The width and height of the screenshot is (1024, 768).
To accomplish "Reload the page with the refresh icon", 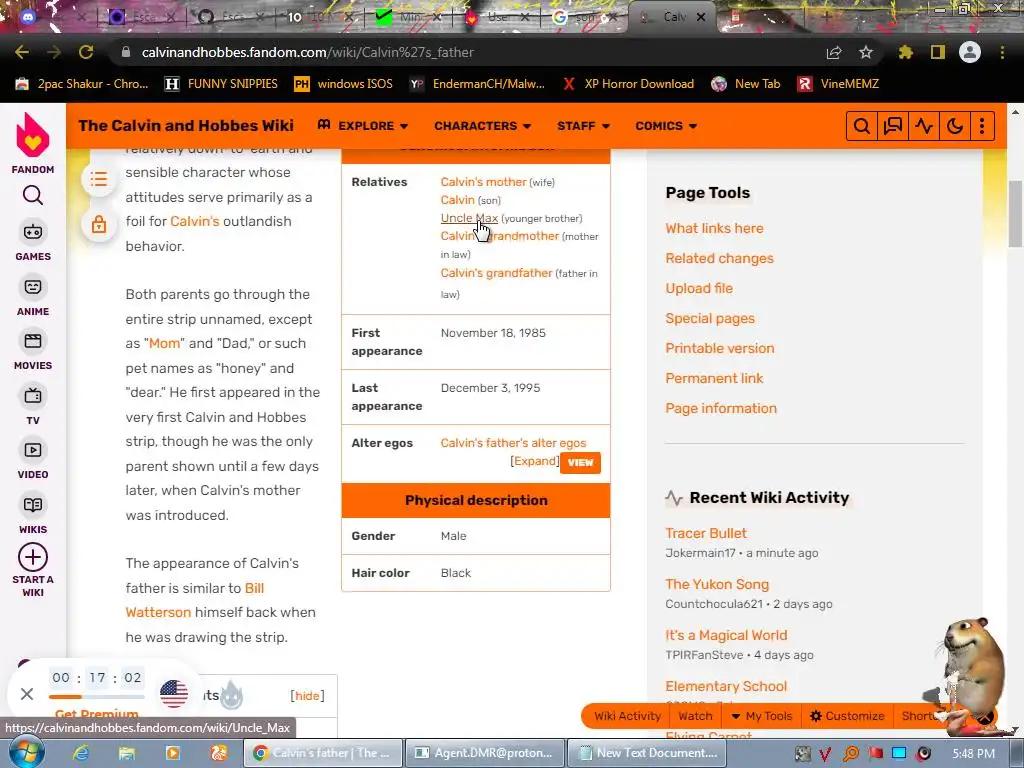I will point(86,52).
